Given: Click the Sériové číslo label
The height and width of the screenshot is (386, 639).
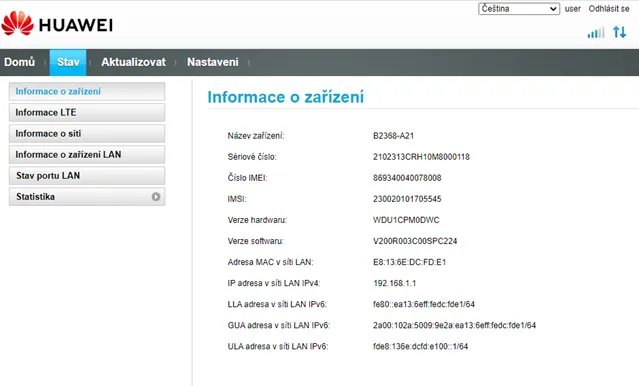Looking at the screenshot, I should click(251, 157).
